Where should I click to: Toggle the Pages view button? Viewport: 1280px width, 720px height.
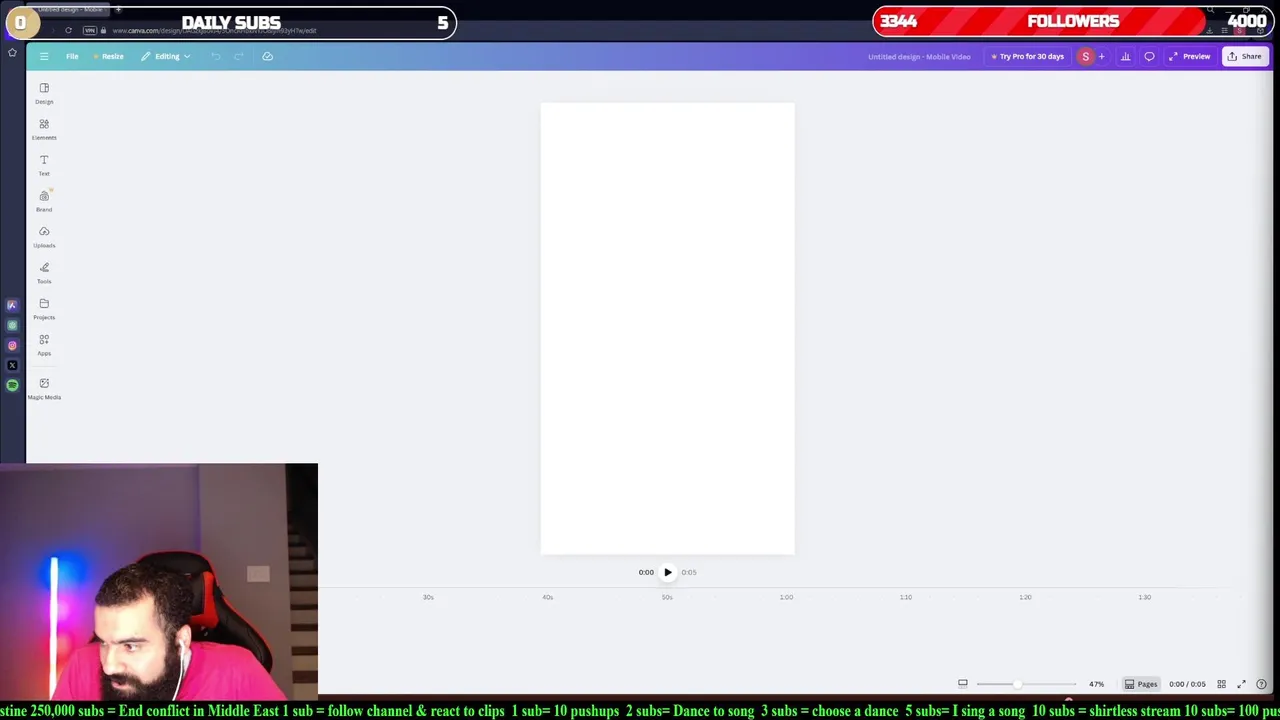point(1141,684)
